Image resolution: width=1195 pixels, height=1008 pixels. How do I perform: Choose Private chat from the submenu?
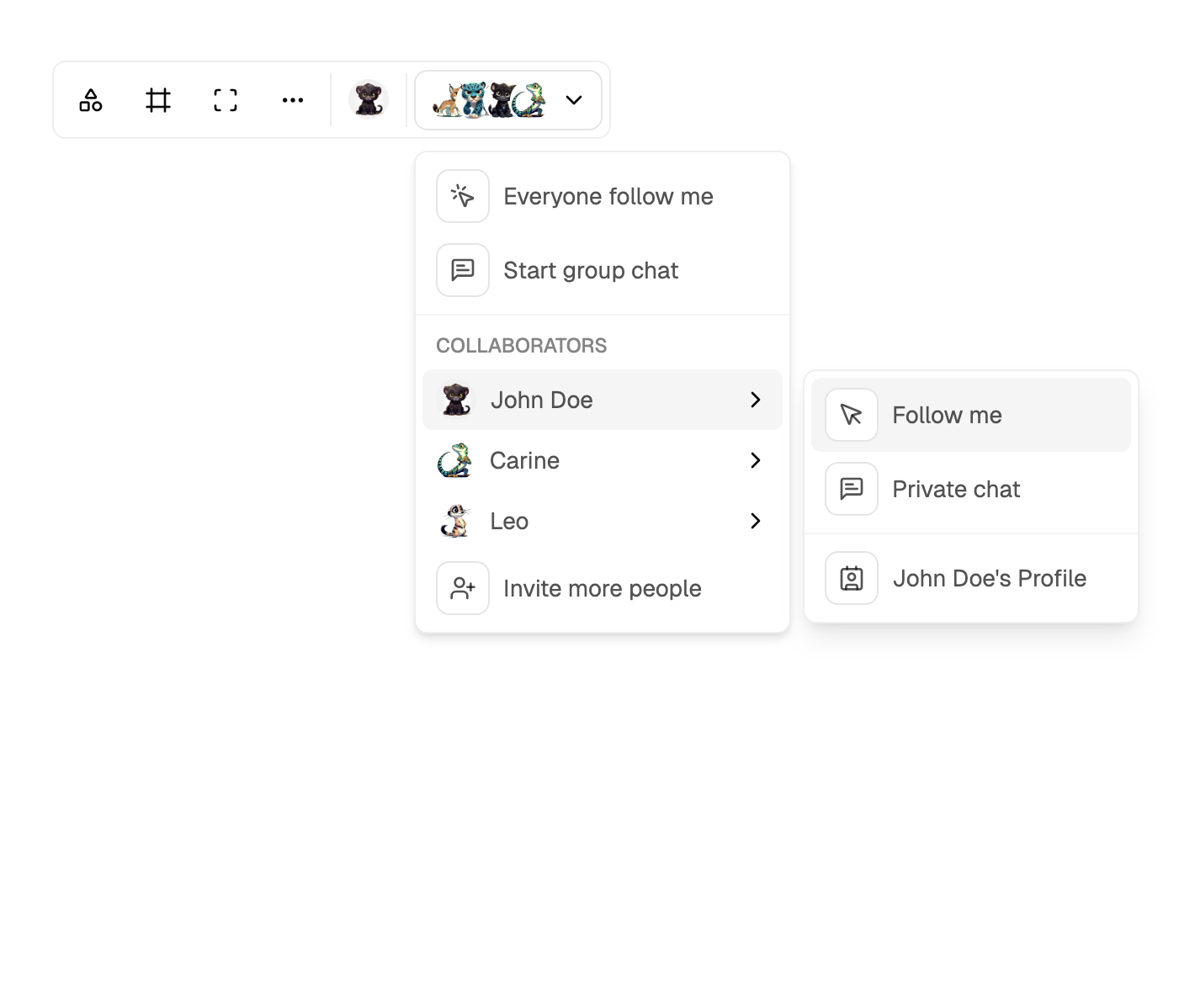[956, 489]
